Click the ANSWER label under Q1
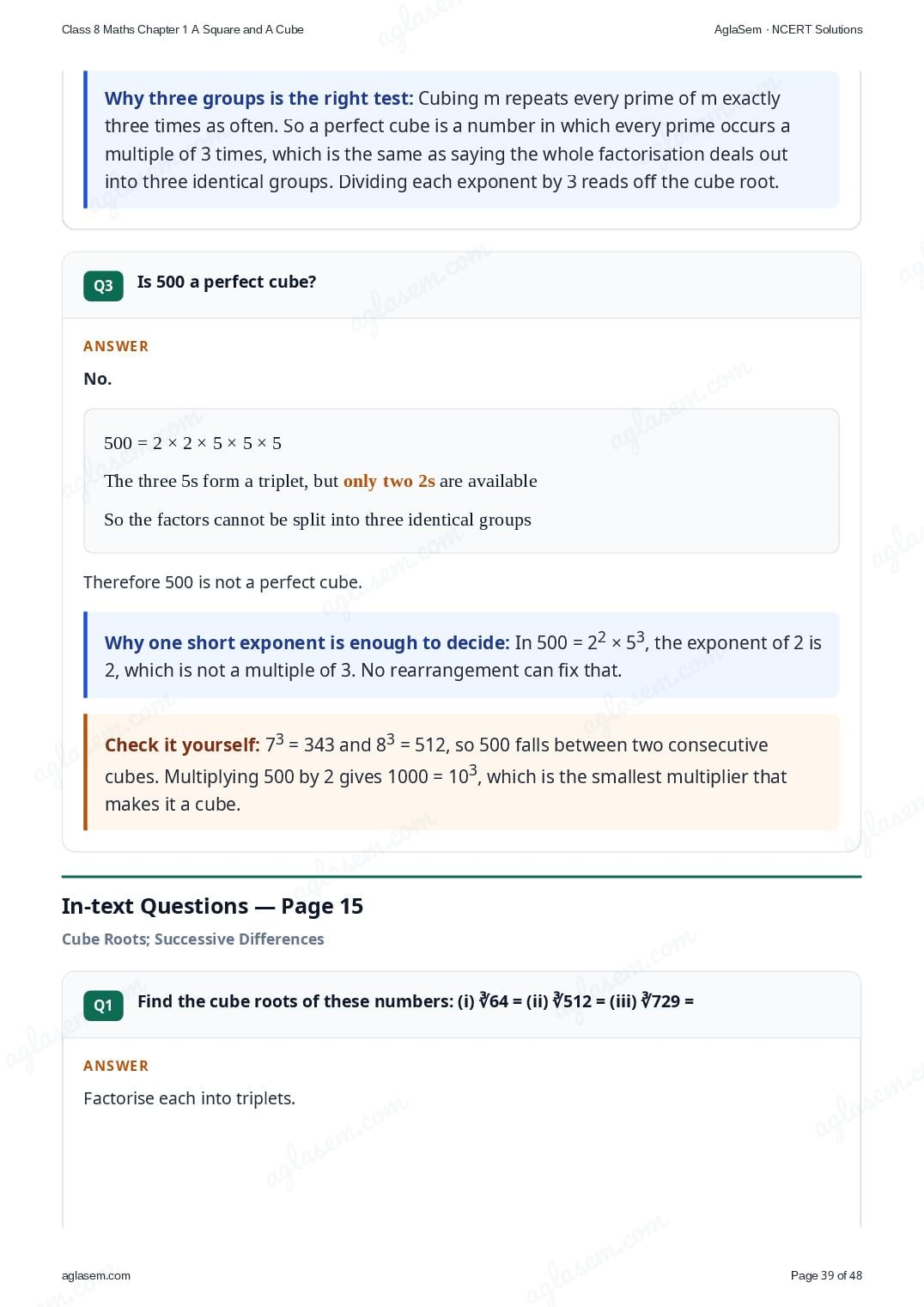Viewport: 924px width, 1307px height. [x=116, y=1066]
